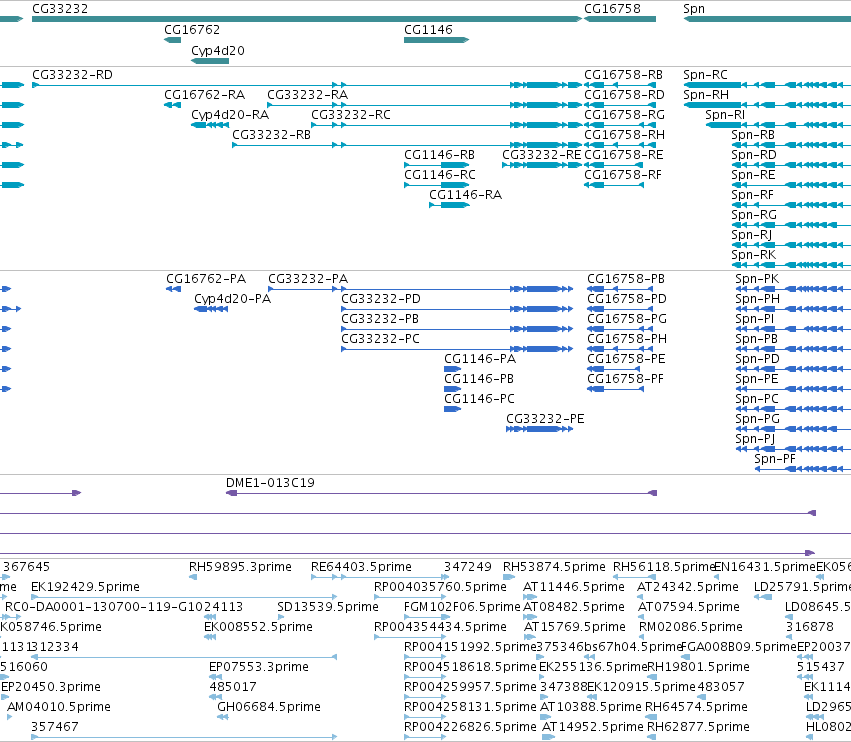
Task: Select transcript CG16758-RB
Action: click(x=624, y=75)
